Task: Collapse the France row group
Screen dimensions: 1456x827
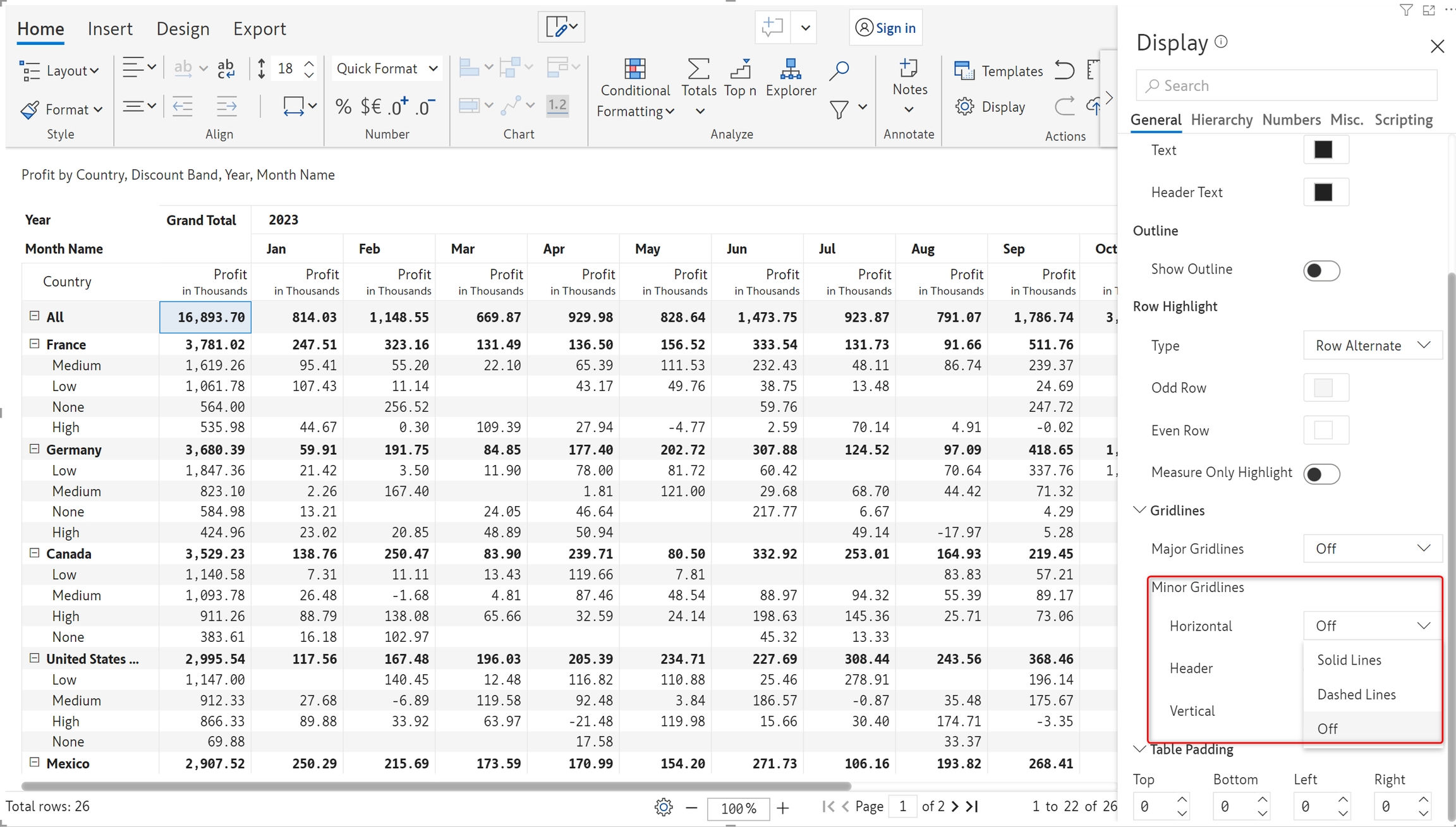Action: pos(35,344)
